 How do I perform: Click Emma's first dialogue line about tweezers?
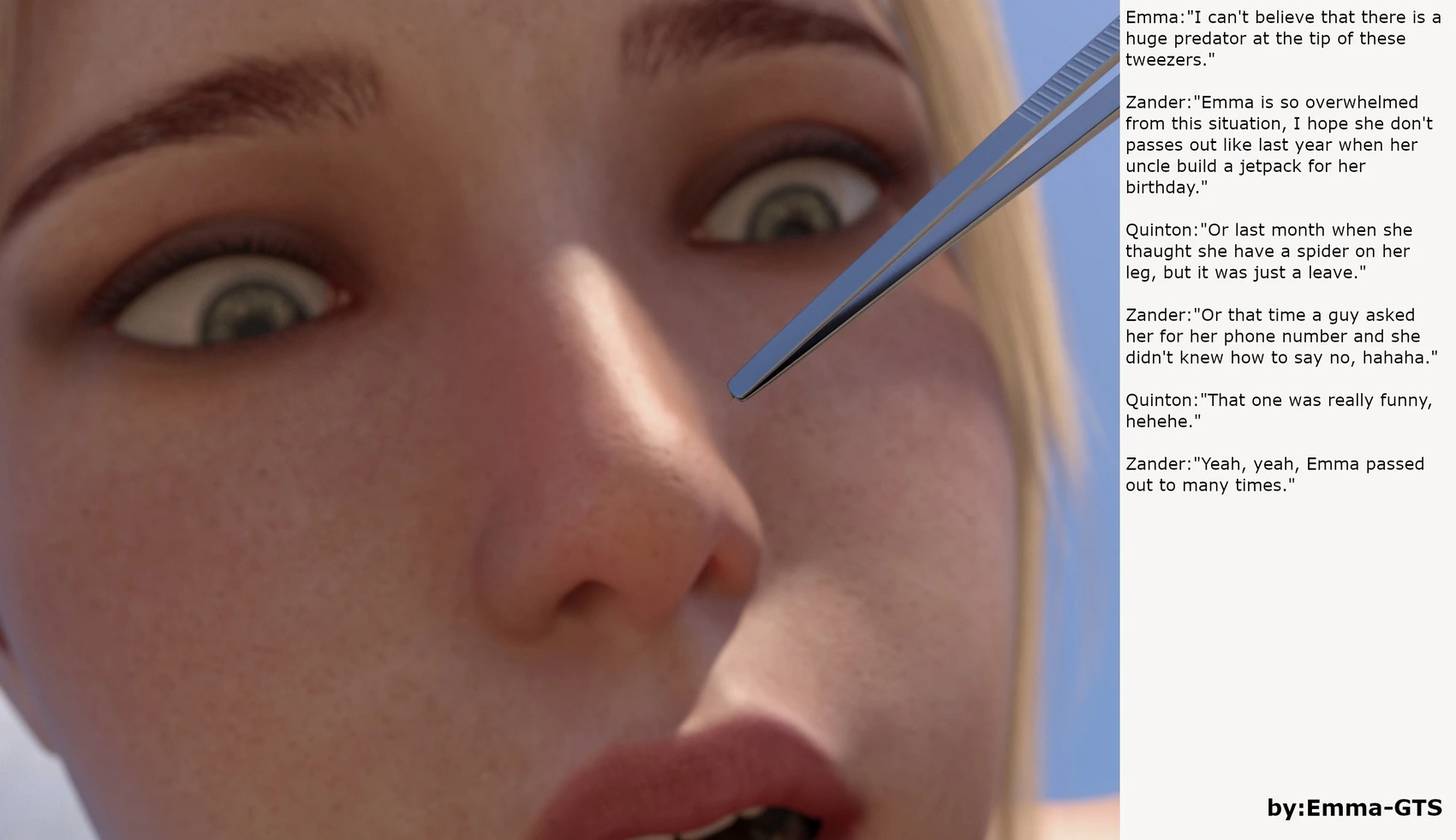click(1282, 39)
